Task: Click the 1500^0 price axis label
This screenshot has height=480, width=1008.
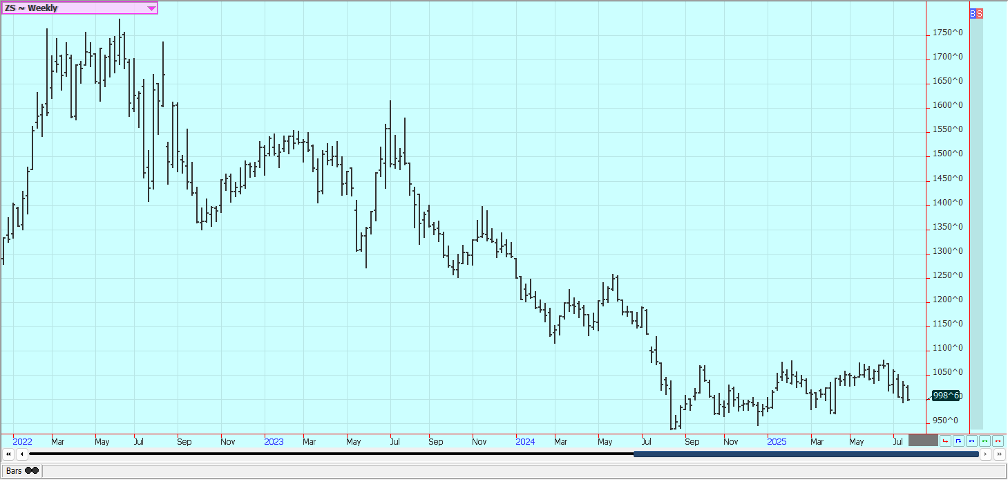Action: [x=948, y=154]
